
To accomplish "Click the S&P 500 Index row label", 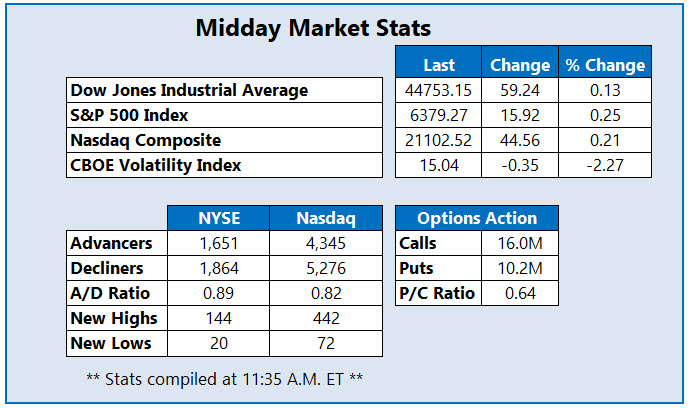I will 130,115.
